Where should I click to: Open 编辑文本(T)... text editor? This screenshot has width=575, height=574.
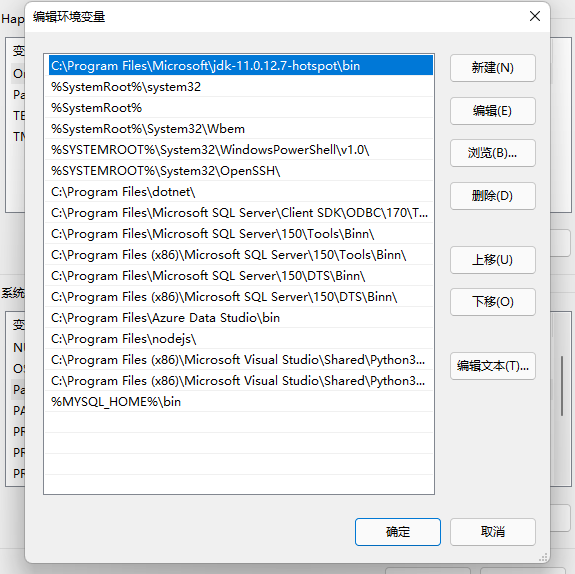tap(492, 366)
